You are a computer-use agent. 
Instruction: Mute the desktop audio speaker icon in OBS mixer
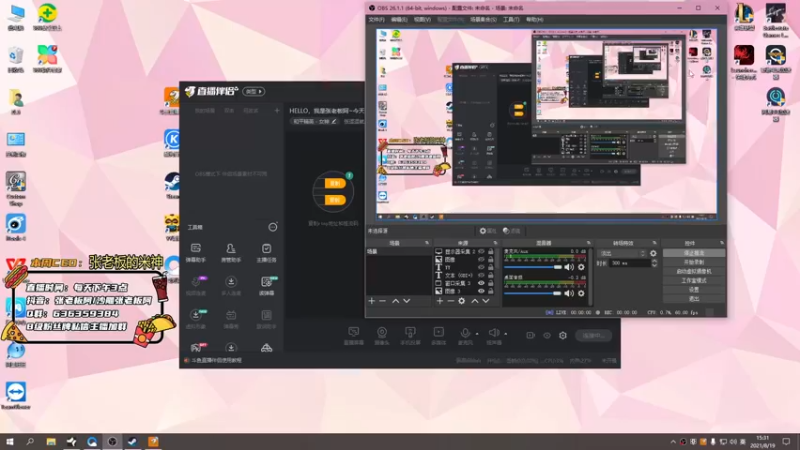569,293
